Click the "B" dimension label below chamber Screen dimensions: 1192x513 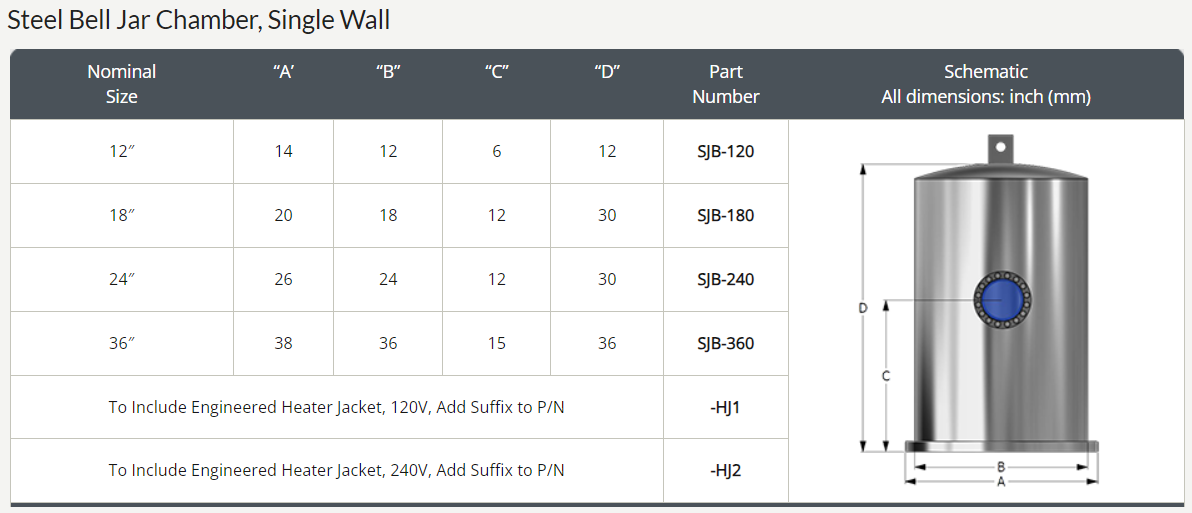(x=1001, y=467)
